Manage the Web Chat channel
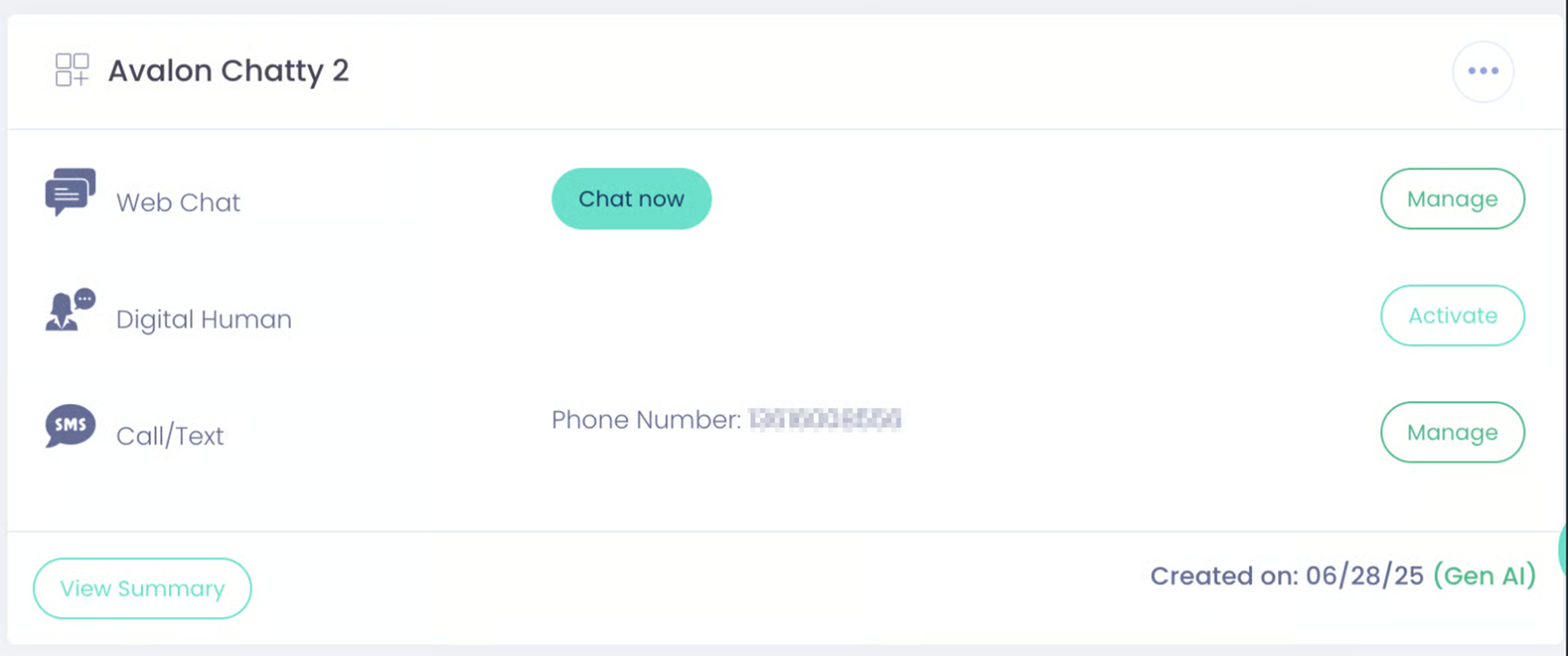Screen dimensions: 1568x656 pos(1452,199)
